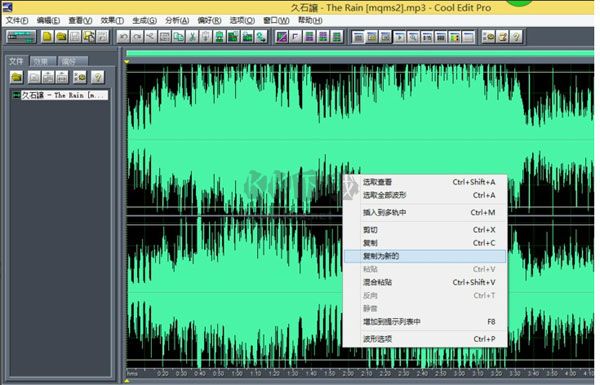The width and height of the screenshot is (600, 385).
Task: Open the 效果(T) menu
Action: [112, 20]
